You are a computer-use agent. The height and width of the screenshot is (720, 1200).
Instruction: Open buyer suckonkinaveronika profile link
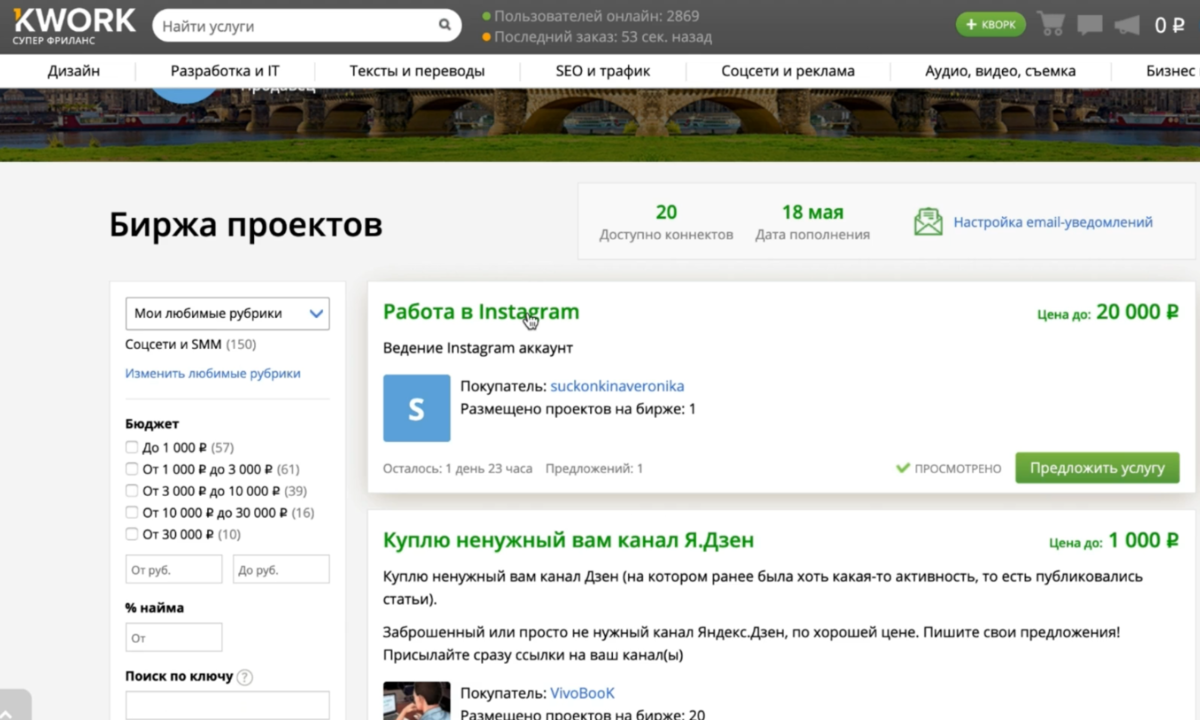pos(617,386)
